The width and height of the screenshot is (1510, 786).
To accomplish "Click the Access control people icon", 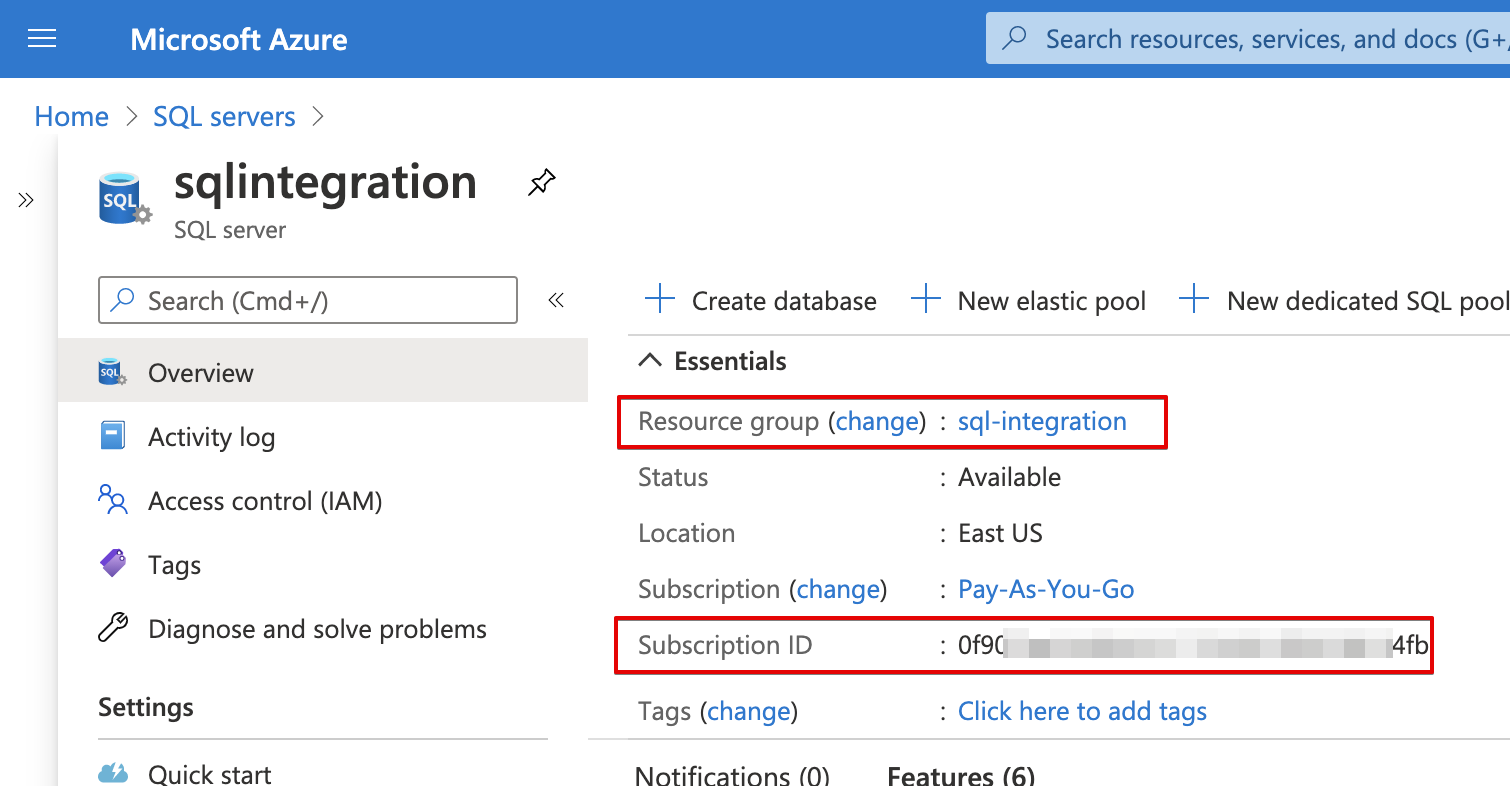I will (113, 500).
